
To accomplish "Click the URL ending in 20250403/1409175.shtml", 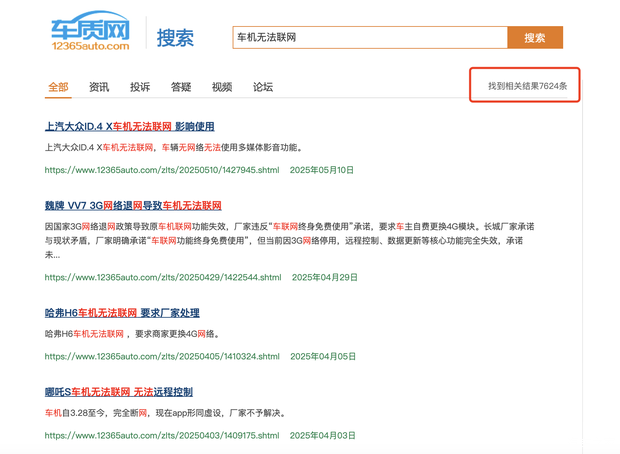I will 162,436.
